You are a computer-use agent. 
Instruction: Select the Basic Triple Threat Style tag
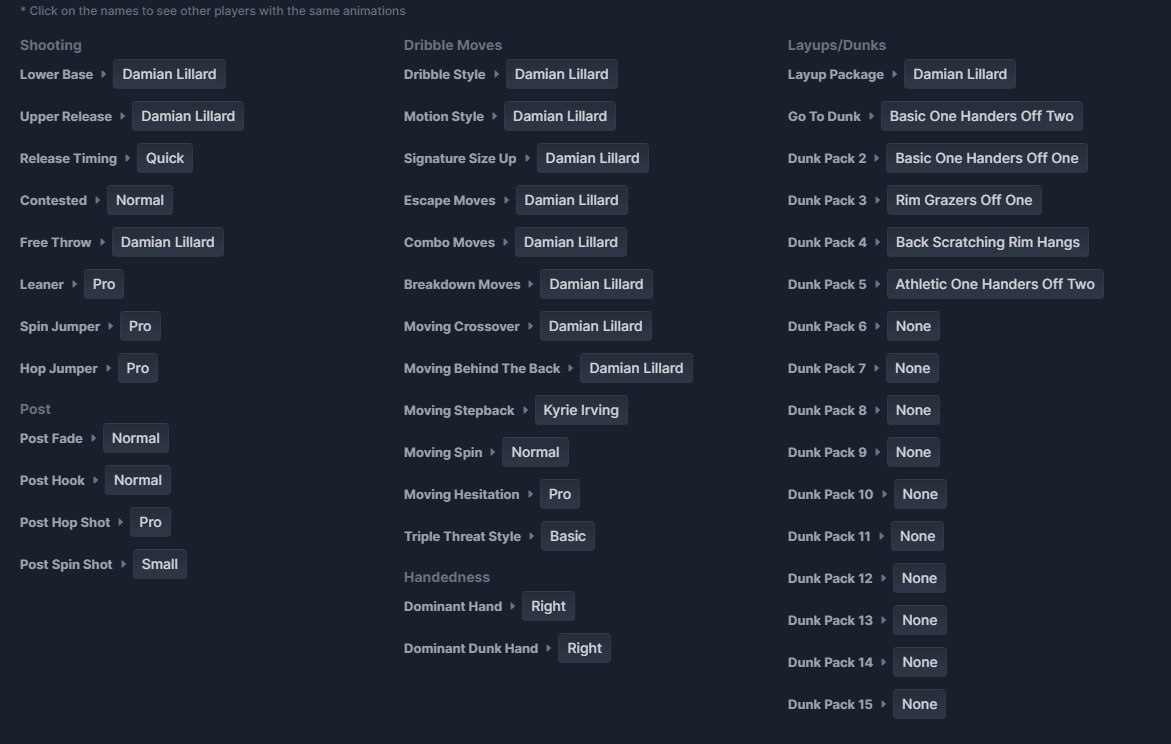(567, 536)
